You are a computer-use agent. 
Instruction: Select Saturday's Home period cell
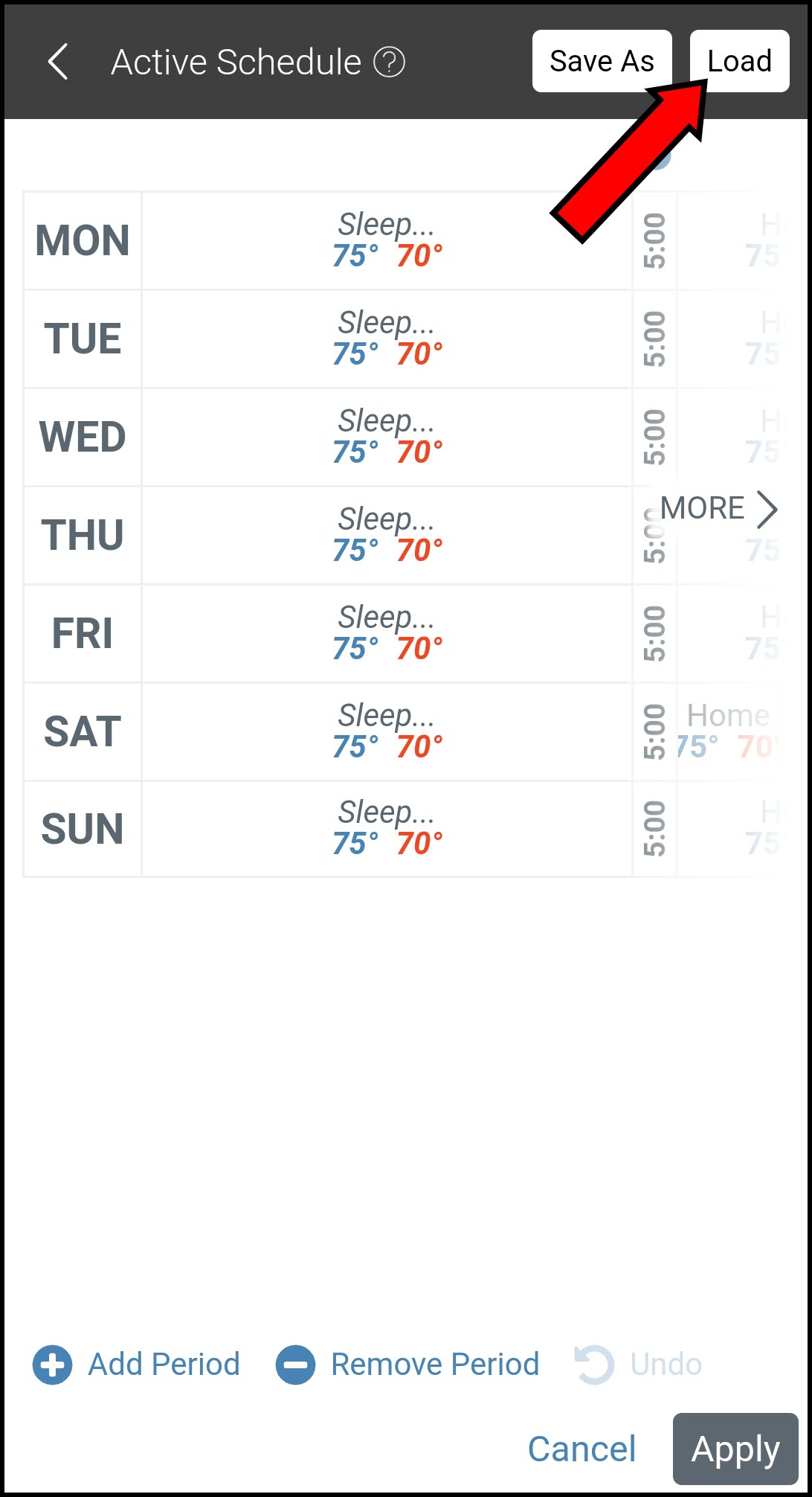point(729,731)
